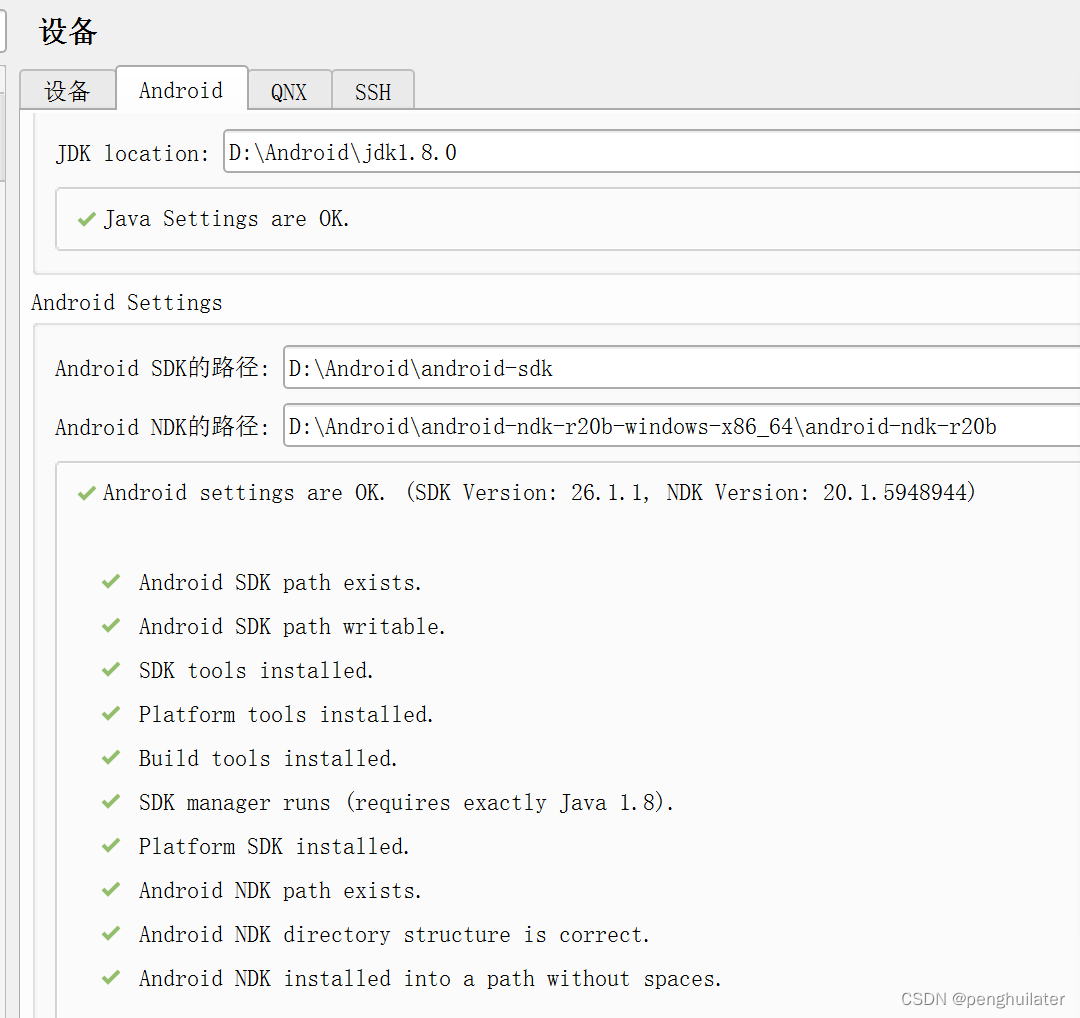
Task: Click the Platform tools installed checkmark
Action: click(x=111, y=713)
